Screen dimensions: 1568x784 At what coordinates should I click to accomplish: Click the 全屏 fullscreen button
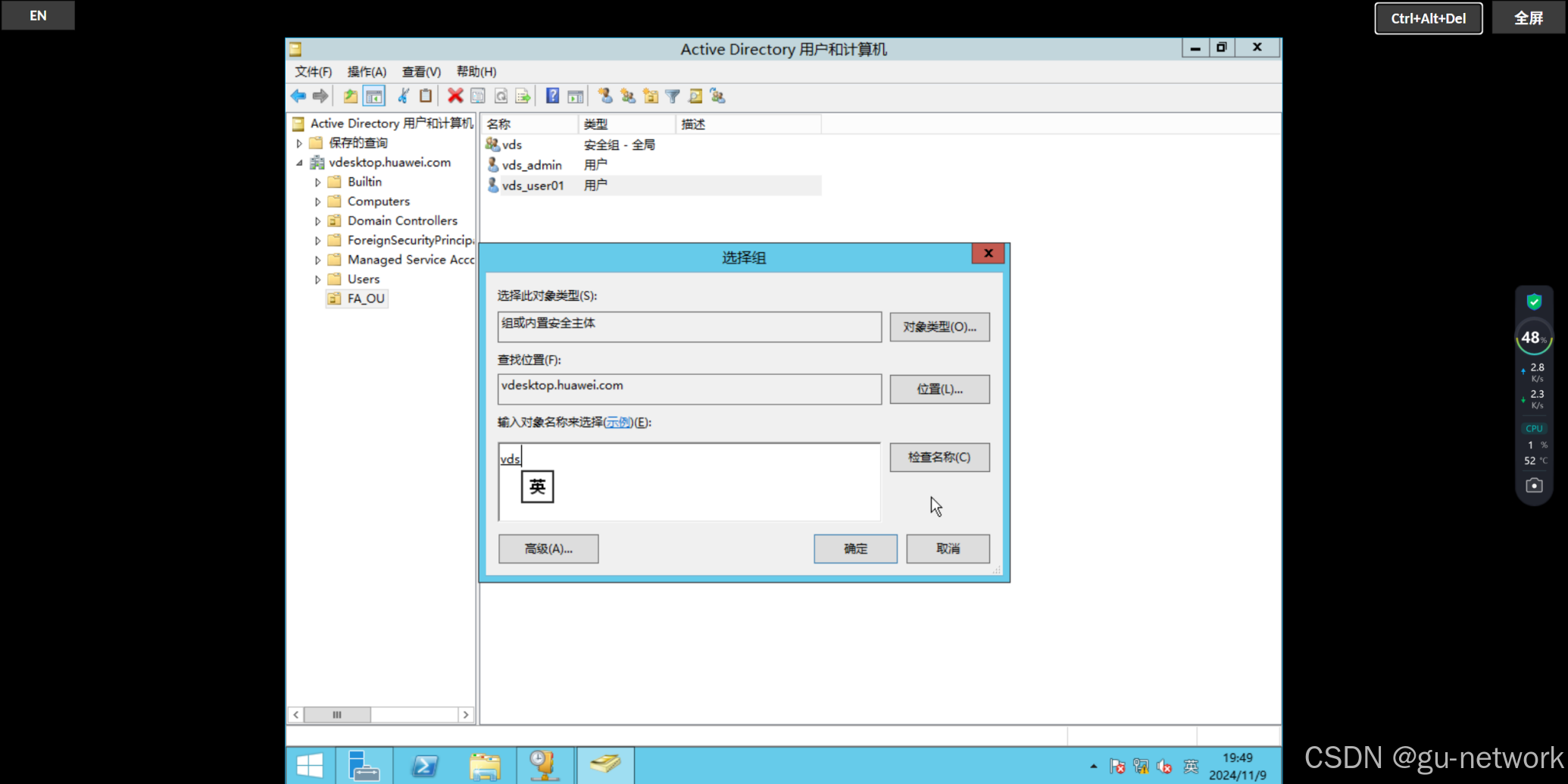(x=1528, y=18)
